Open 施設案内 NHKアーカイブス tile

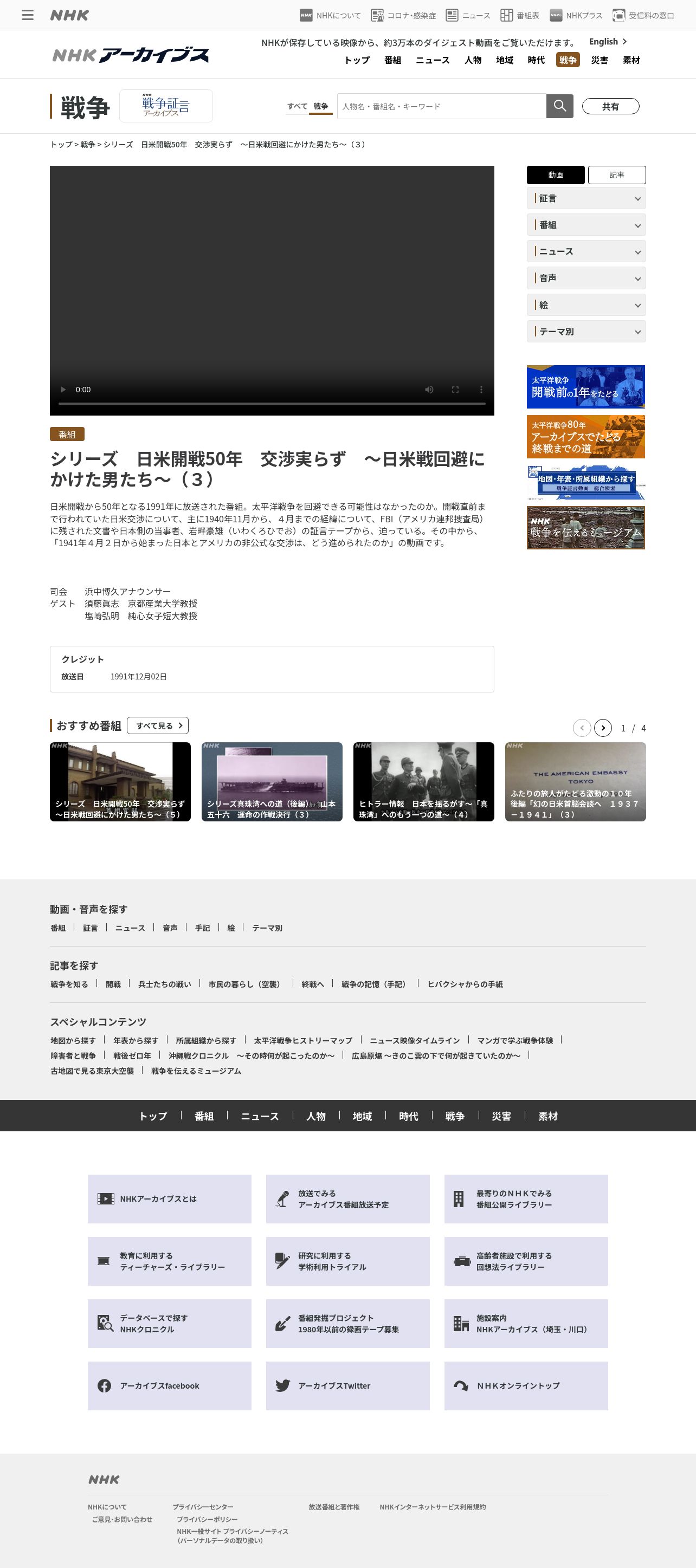click(x=526, y=1323)
